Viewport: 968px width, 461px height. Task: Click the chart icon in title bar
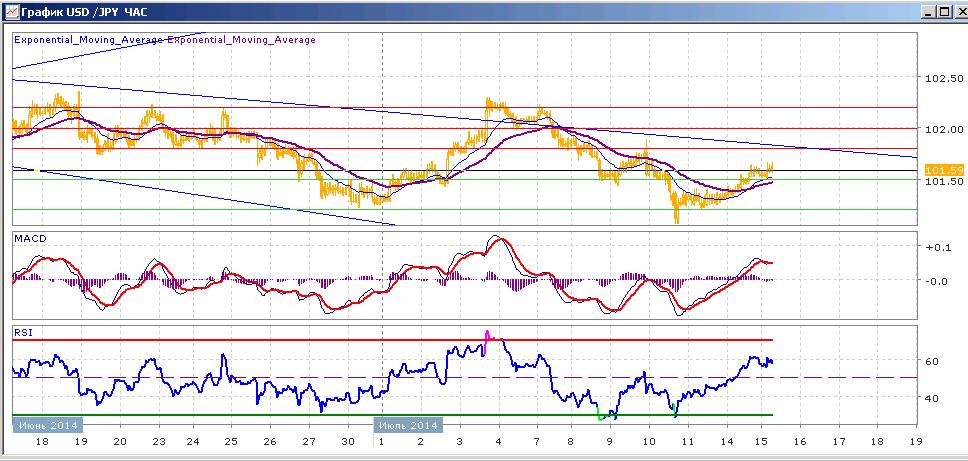pyautogui.click(x=12, y=11)
